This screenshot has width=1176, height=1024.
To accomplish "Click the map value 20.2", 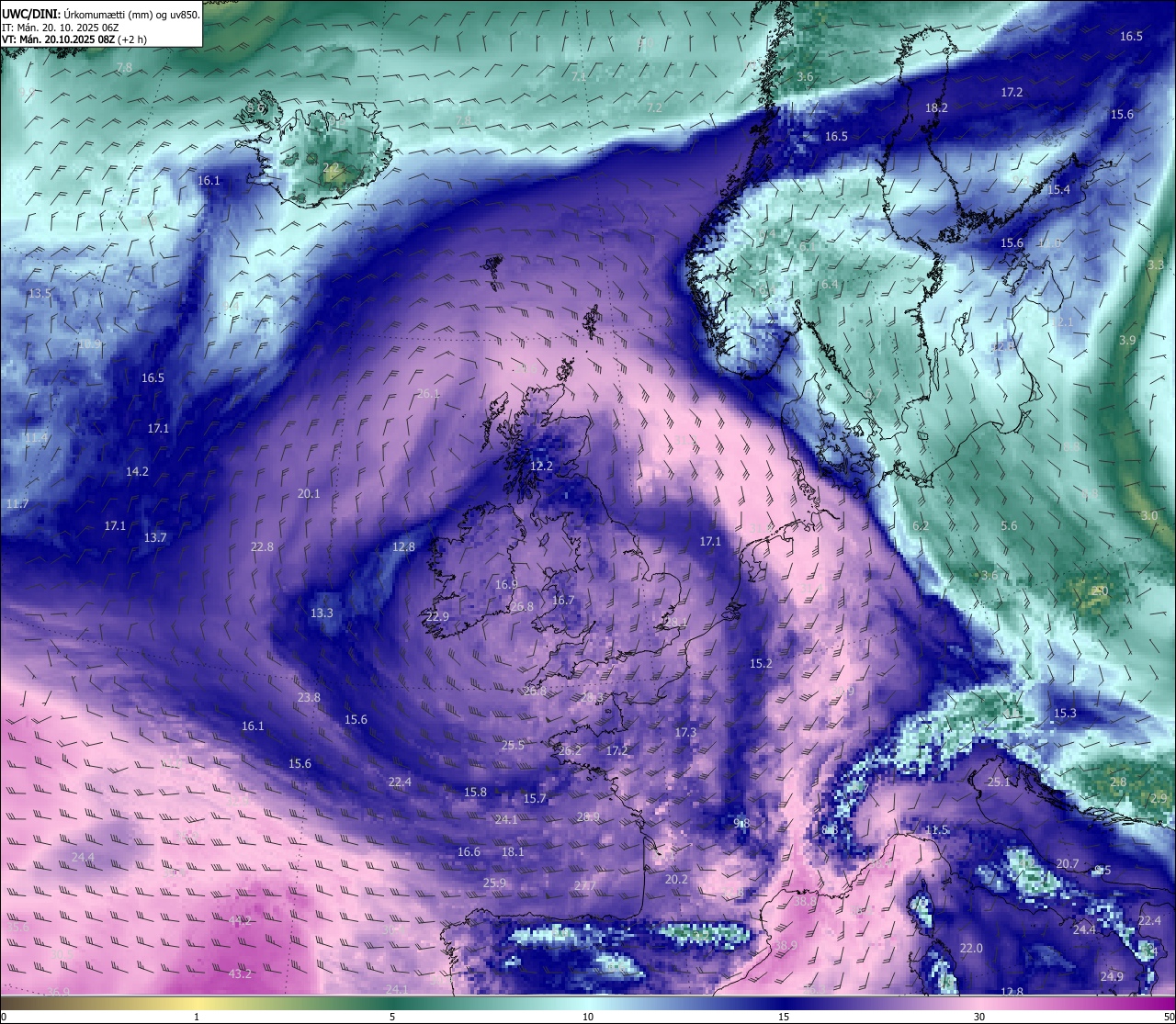I will tap(676, 879).
